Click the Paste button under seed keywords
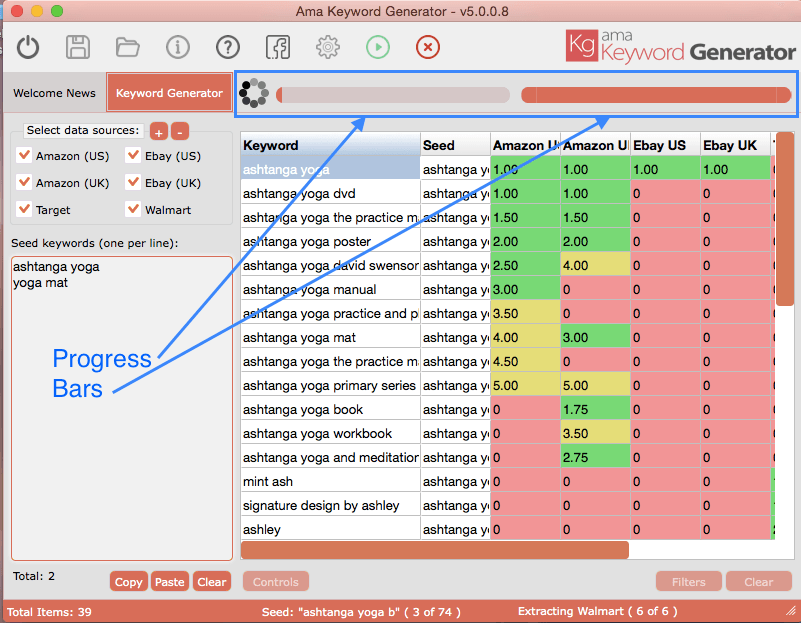The height and width of the screenshot is (623, 801). coord(170,582)
